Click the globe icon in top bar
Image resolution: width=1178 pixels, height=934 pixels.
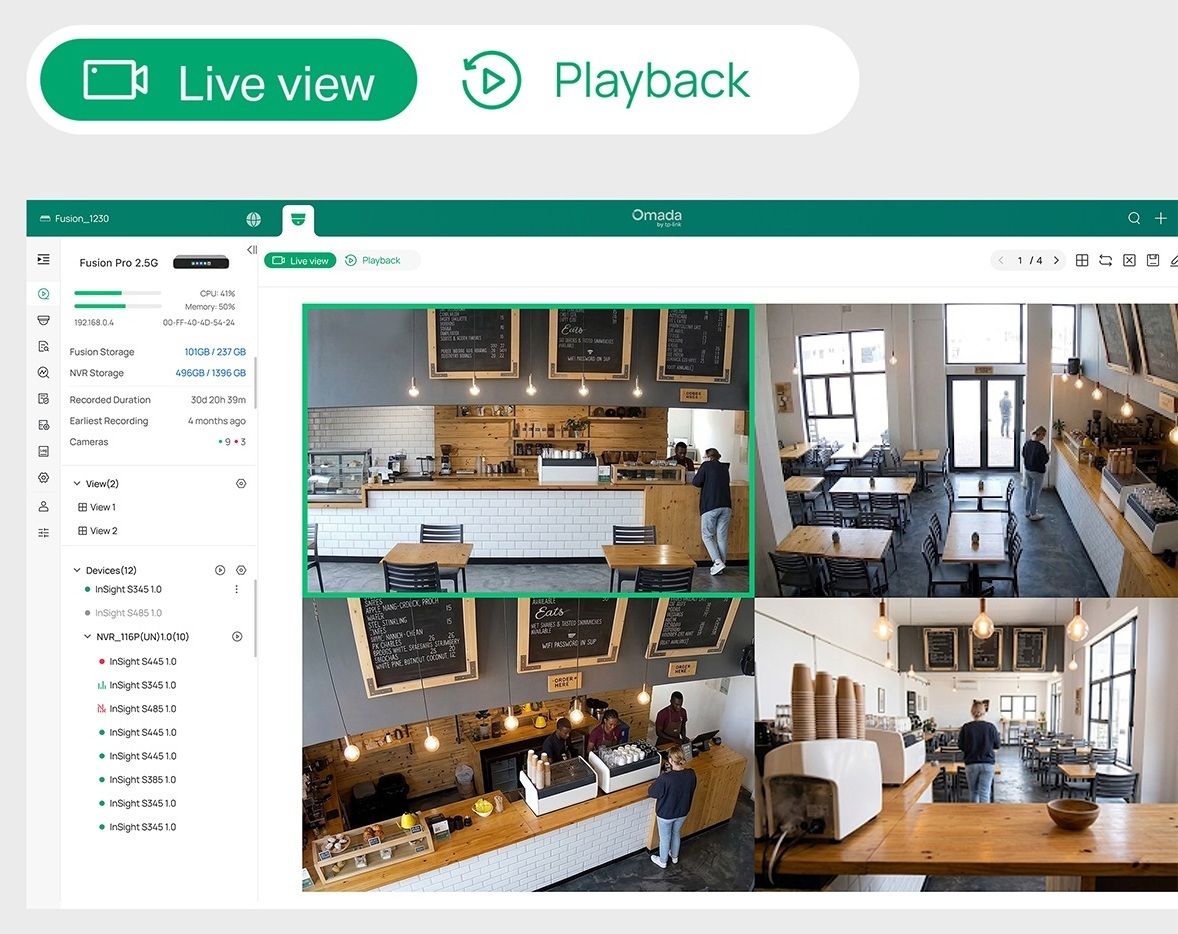click(x=254, y=219)
